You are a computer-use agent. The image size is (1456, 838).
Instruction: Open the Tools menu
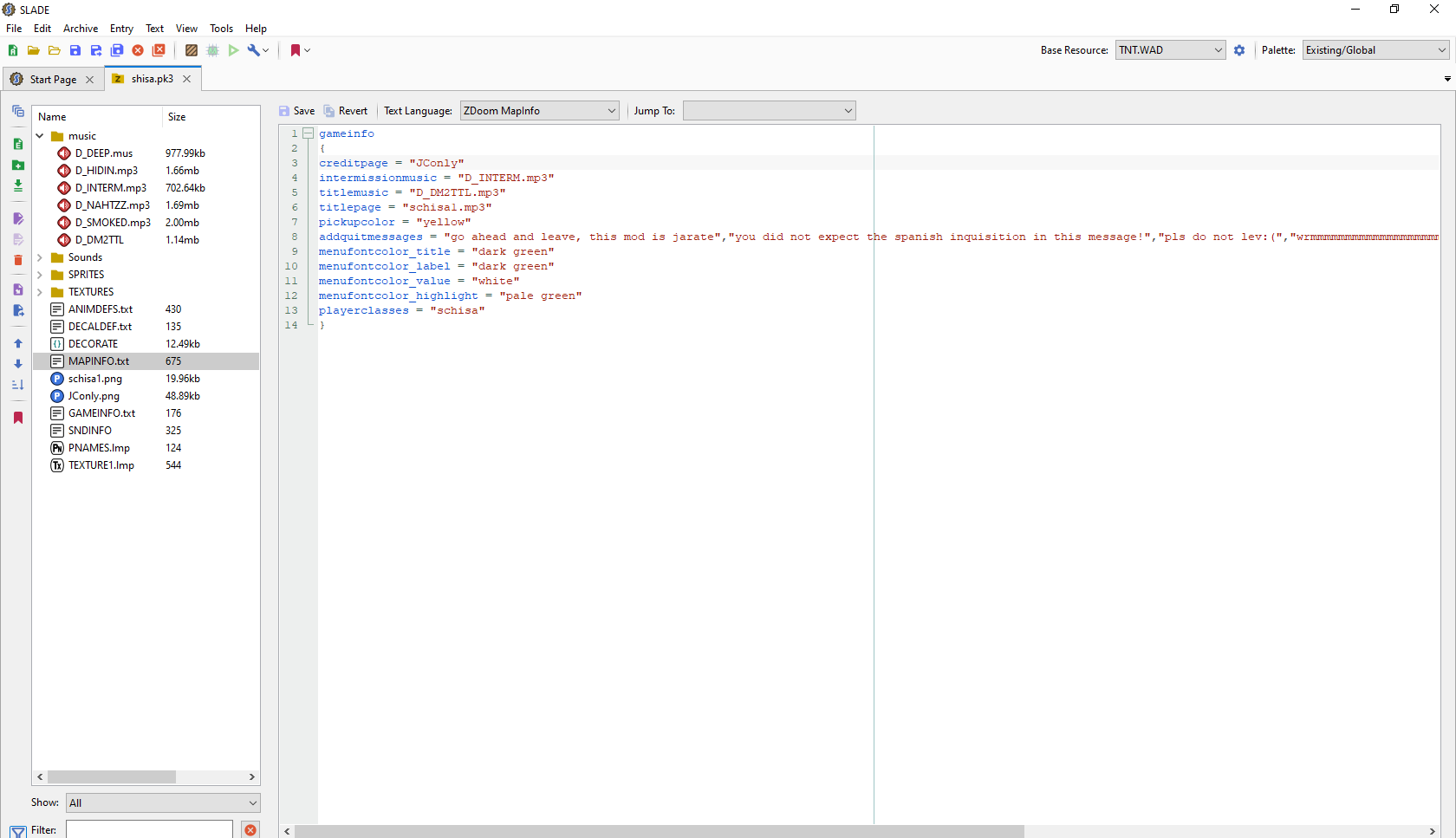tap(221, 29)
